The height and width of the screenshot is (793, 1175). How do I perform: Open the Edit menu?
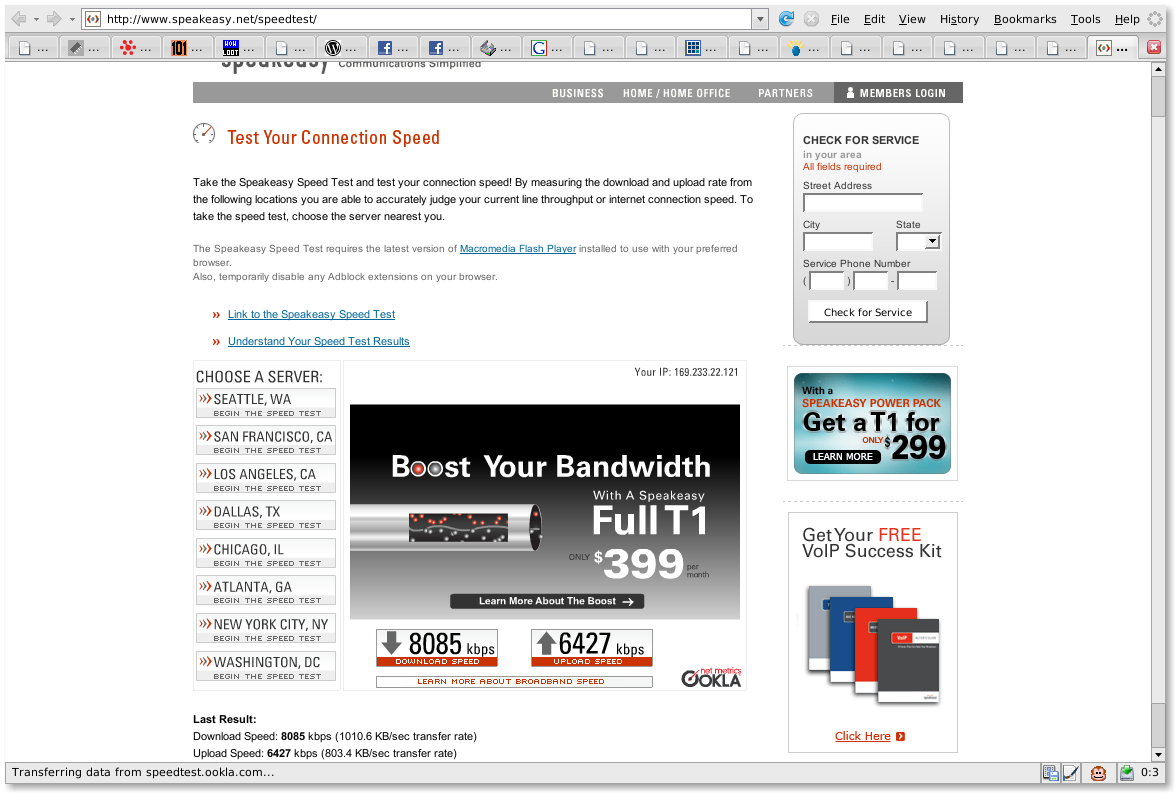tap(874, 19)
